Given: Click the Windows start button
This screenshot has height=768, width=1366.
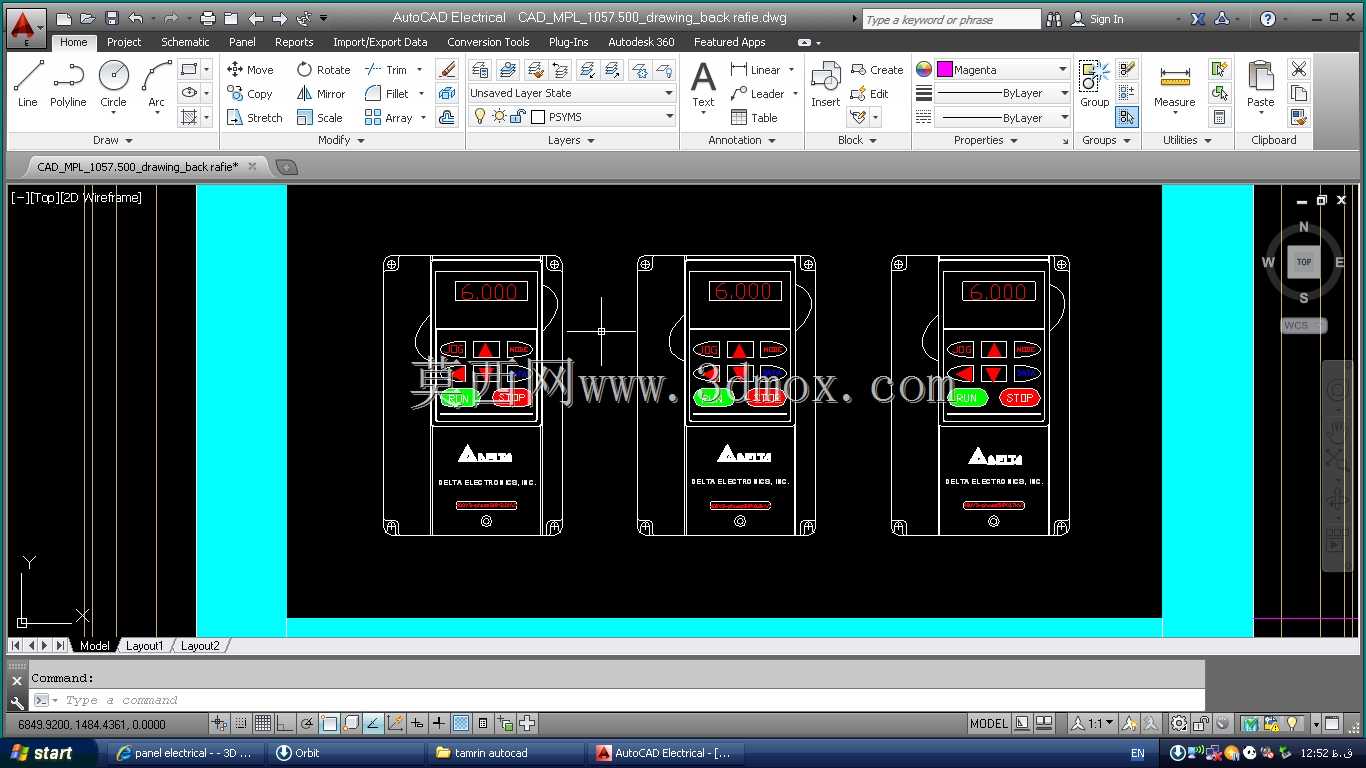Looking at the screenshot, I should [49, 753].
